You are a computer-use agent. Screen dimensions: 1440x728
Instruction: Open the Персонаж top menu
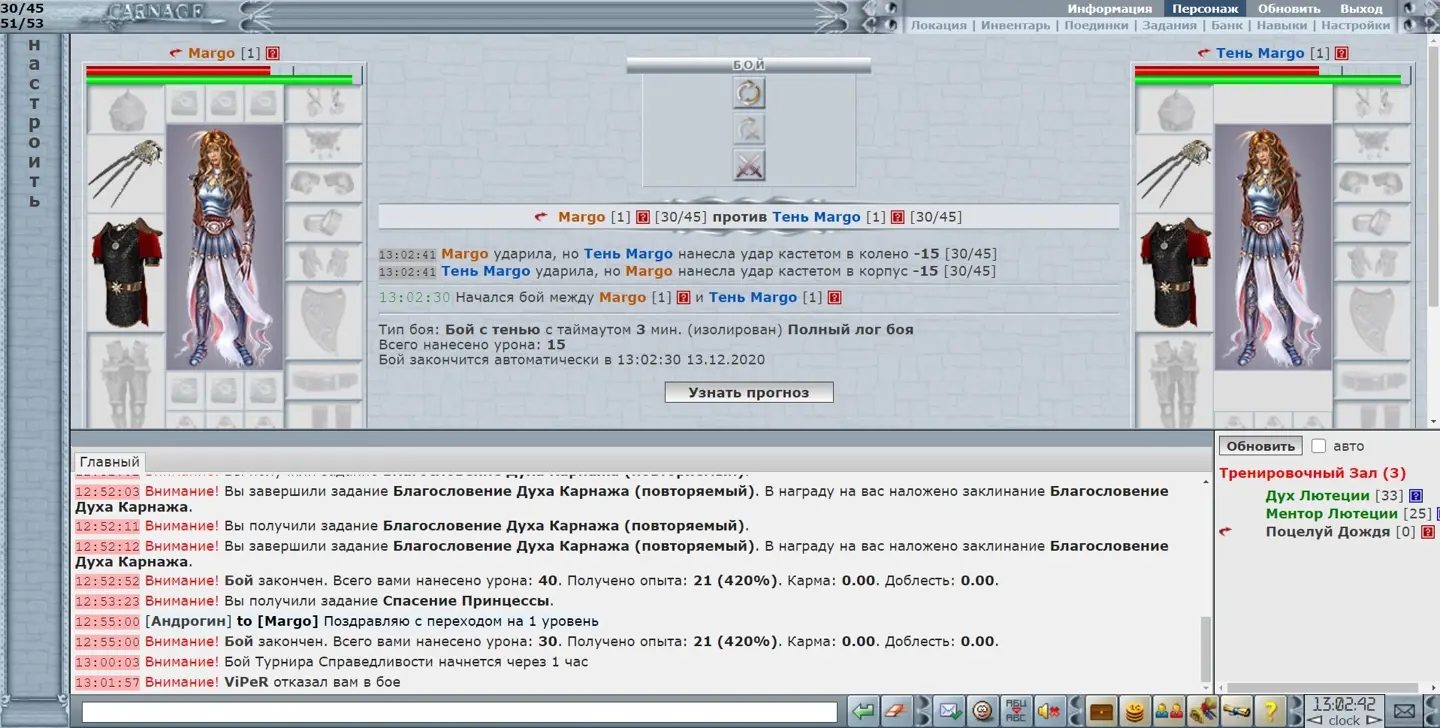(1204, 9)
